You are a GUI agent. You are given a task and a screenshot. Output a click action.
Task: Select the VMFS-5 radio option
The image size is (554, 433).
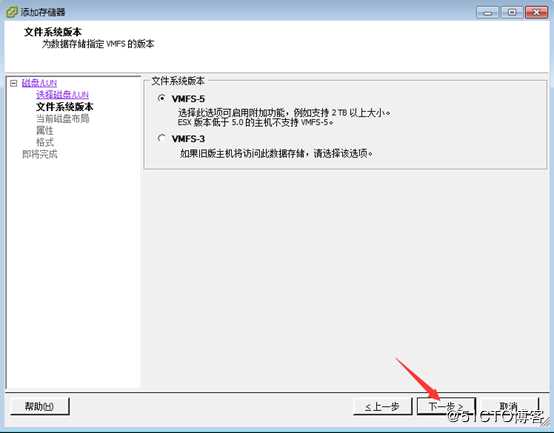tap(161, 99)
